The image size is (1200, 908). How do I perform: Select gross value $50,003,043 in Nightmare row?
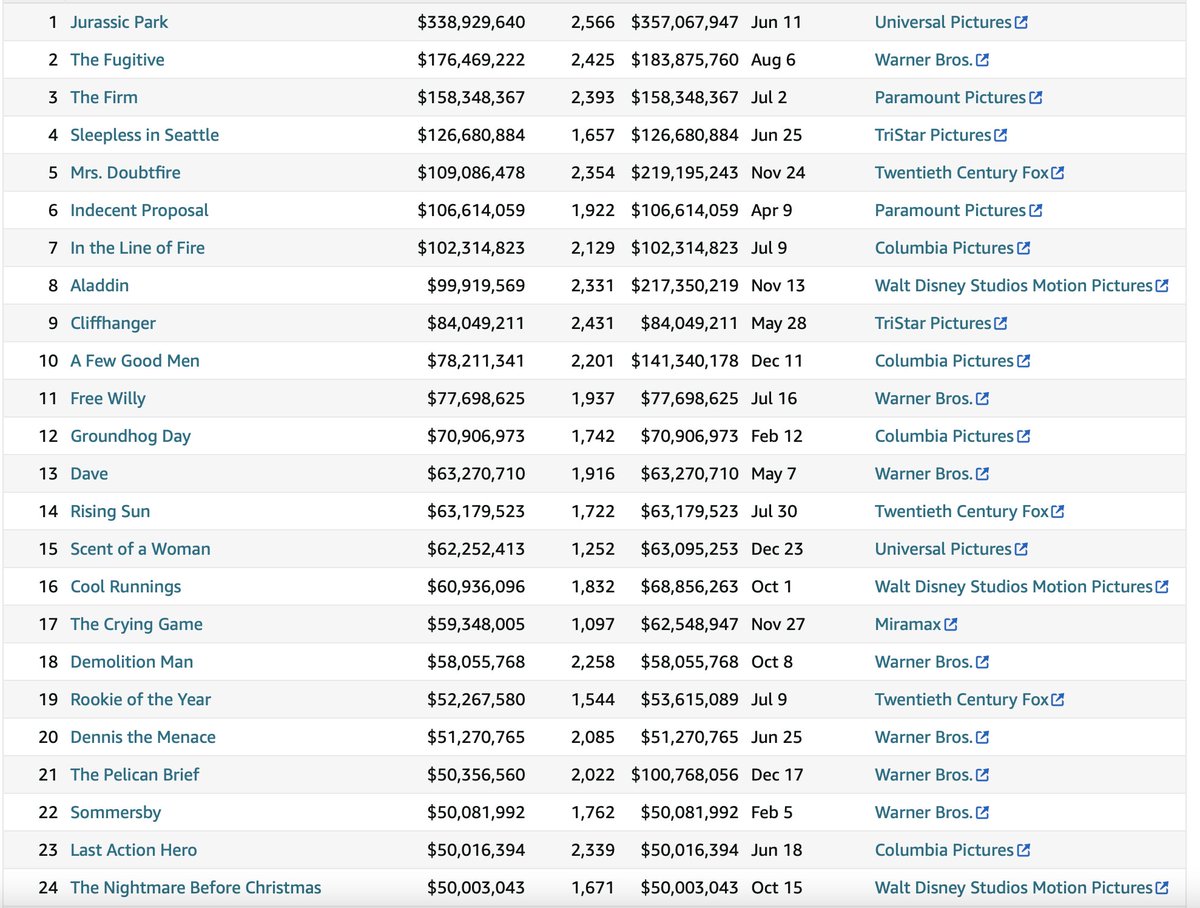click(x=476, y=888)
